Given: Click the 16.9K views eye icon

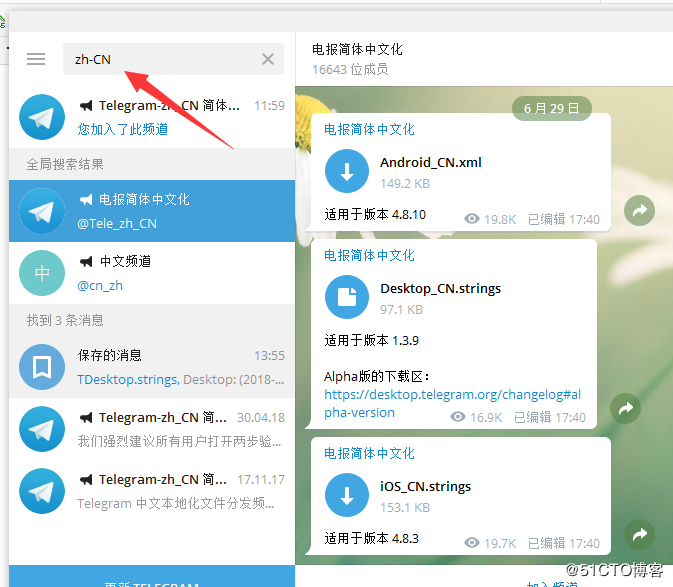Looking at the screenshot, I should (458, 417).
